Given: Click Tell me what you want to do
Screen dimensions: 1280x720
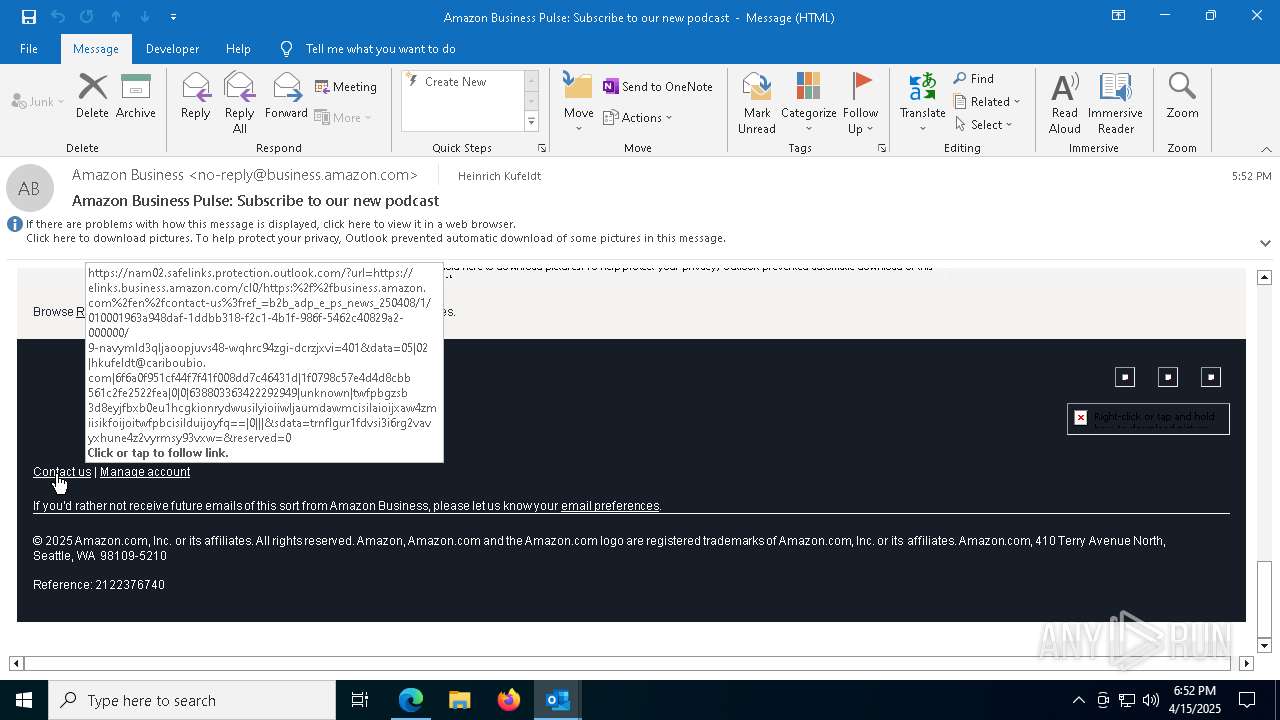Looking at the screenshot, I should [x=368, y=49].
